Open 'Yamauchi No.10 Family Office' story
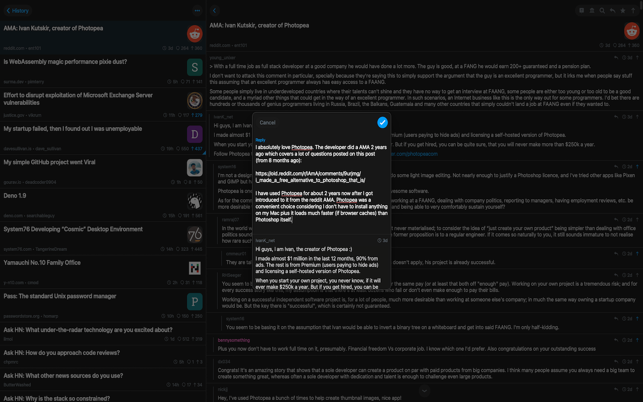This screenshot has width=643, height=402. pyautogui.click(x=103, y=272)
